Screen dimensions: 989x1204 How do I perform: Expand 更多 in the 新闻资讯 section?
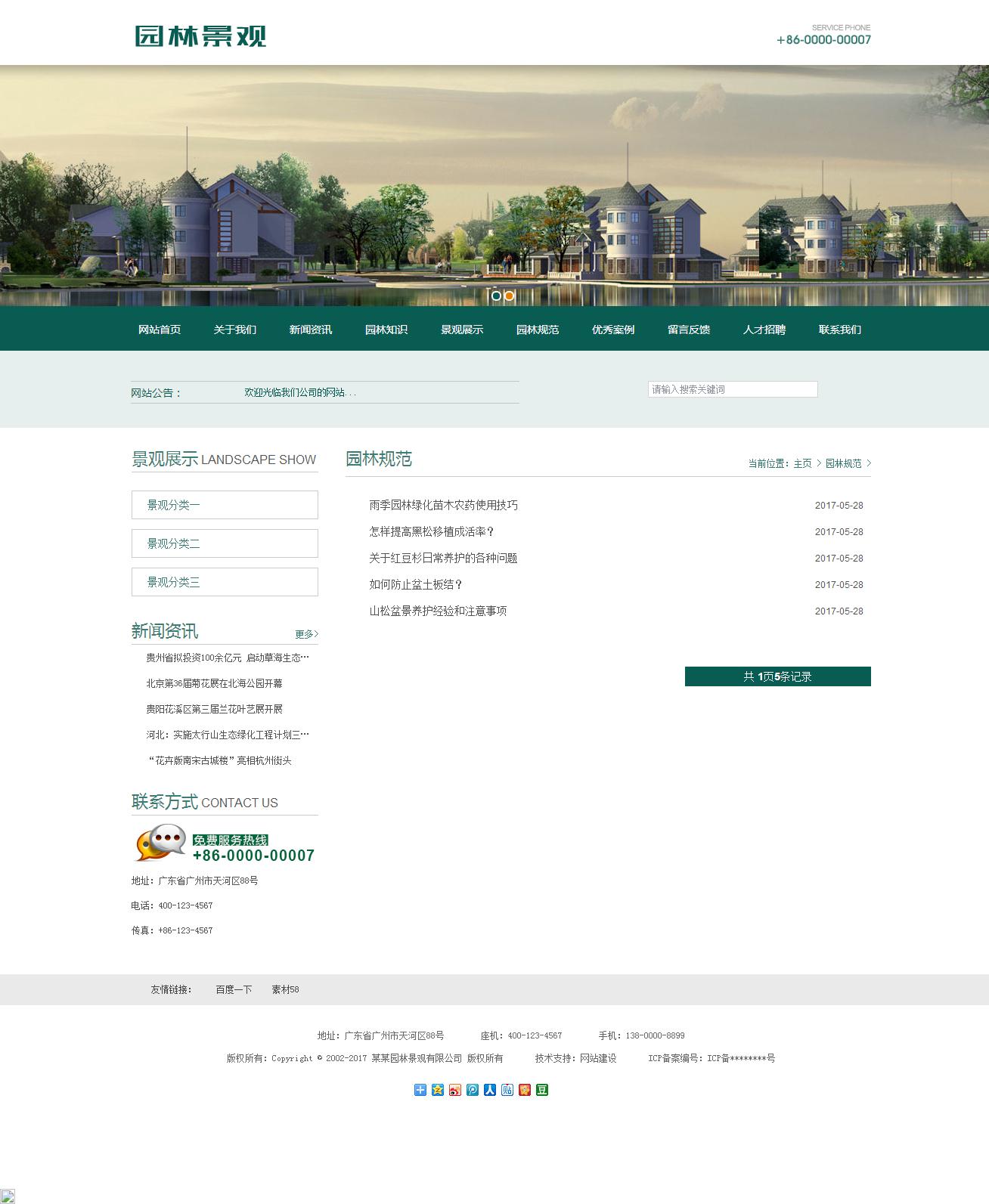(306, 634)
